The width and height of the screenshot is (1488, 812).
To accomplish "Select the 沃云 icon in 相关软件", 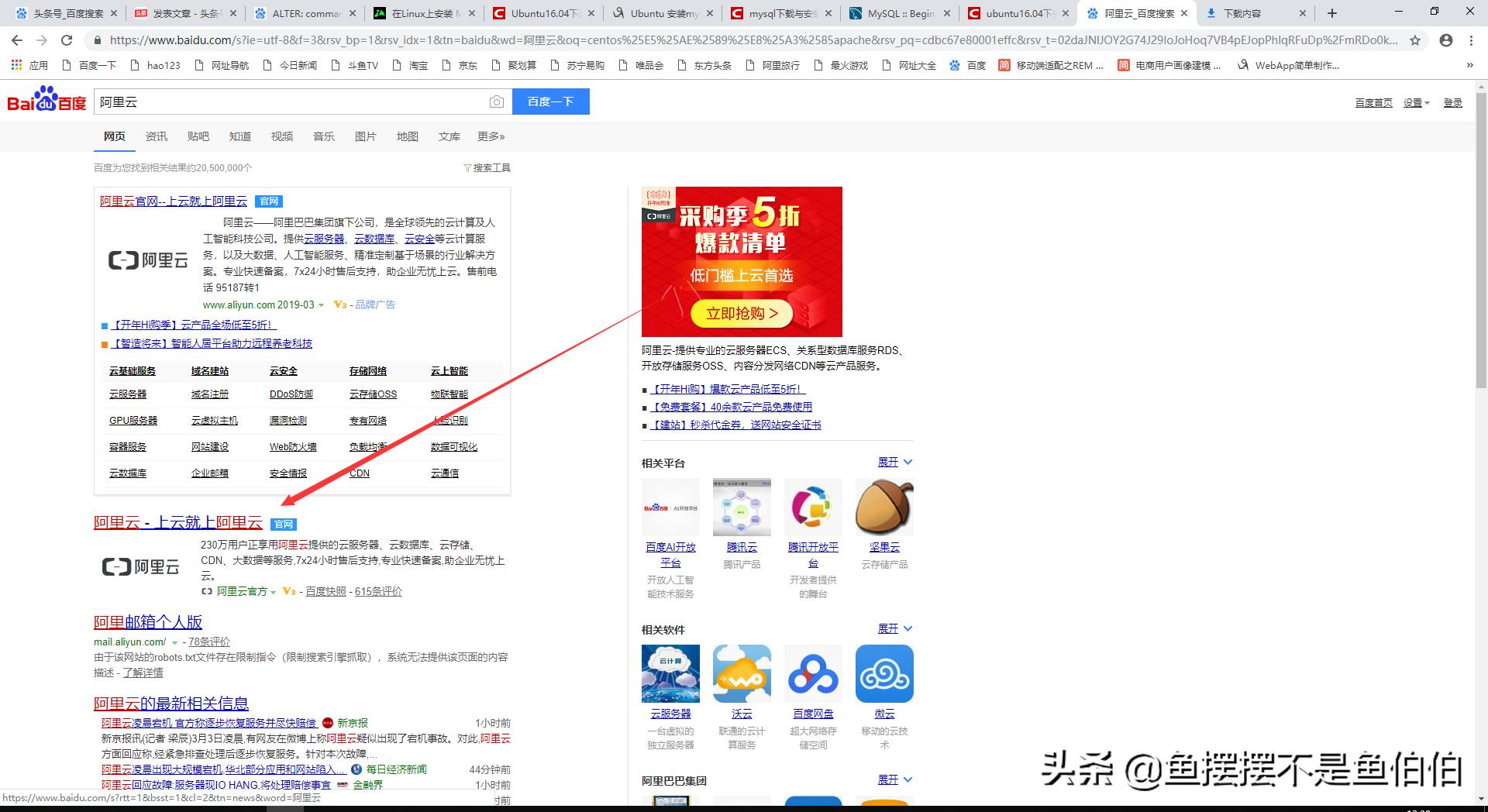I will (742, 673).
